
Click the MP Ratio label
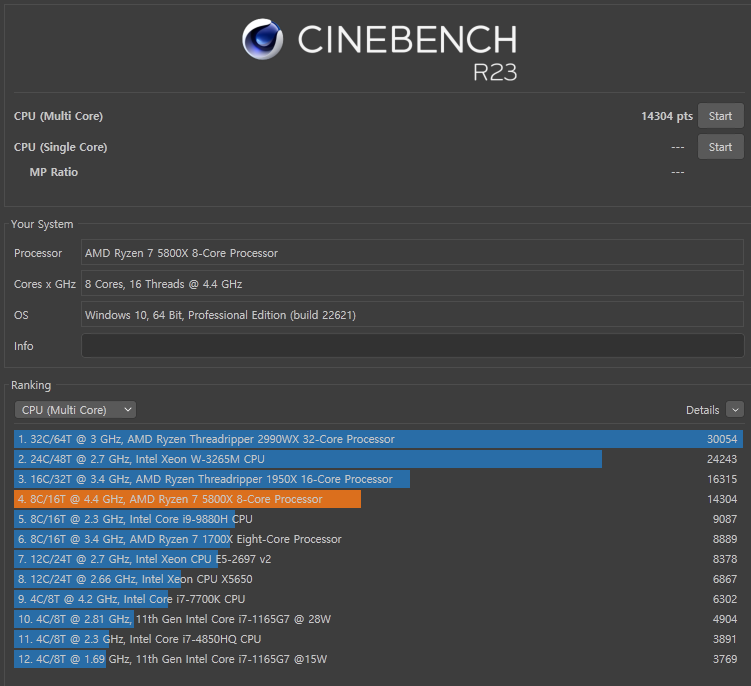[54, 172]
